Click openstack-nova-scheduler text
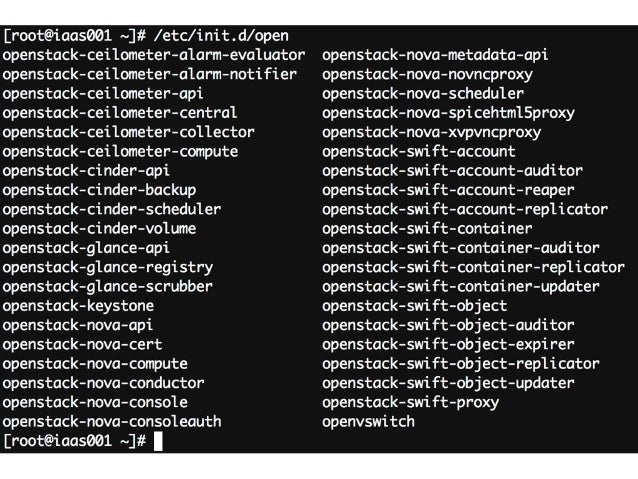The width and height of the screenshot is (638, 479). [423, 94]
